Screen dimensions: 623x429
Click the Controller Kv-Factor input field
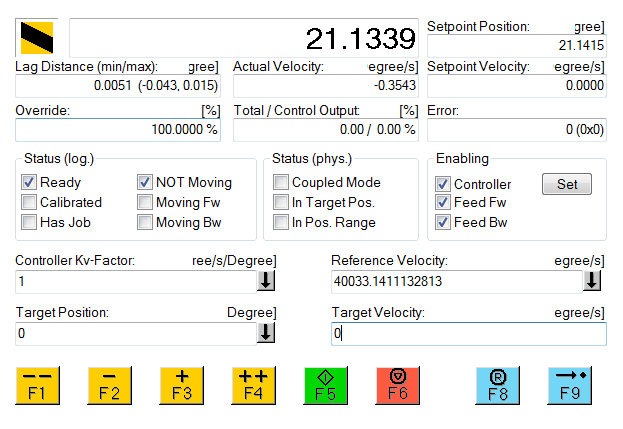point(134,282)
